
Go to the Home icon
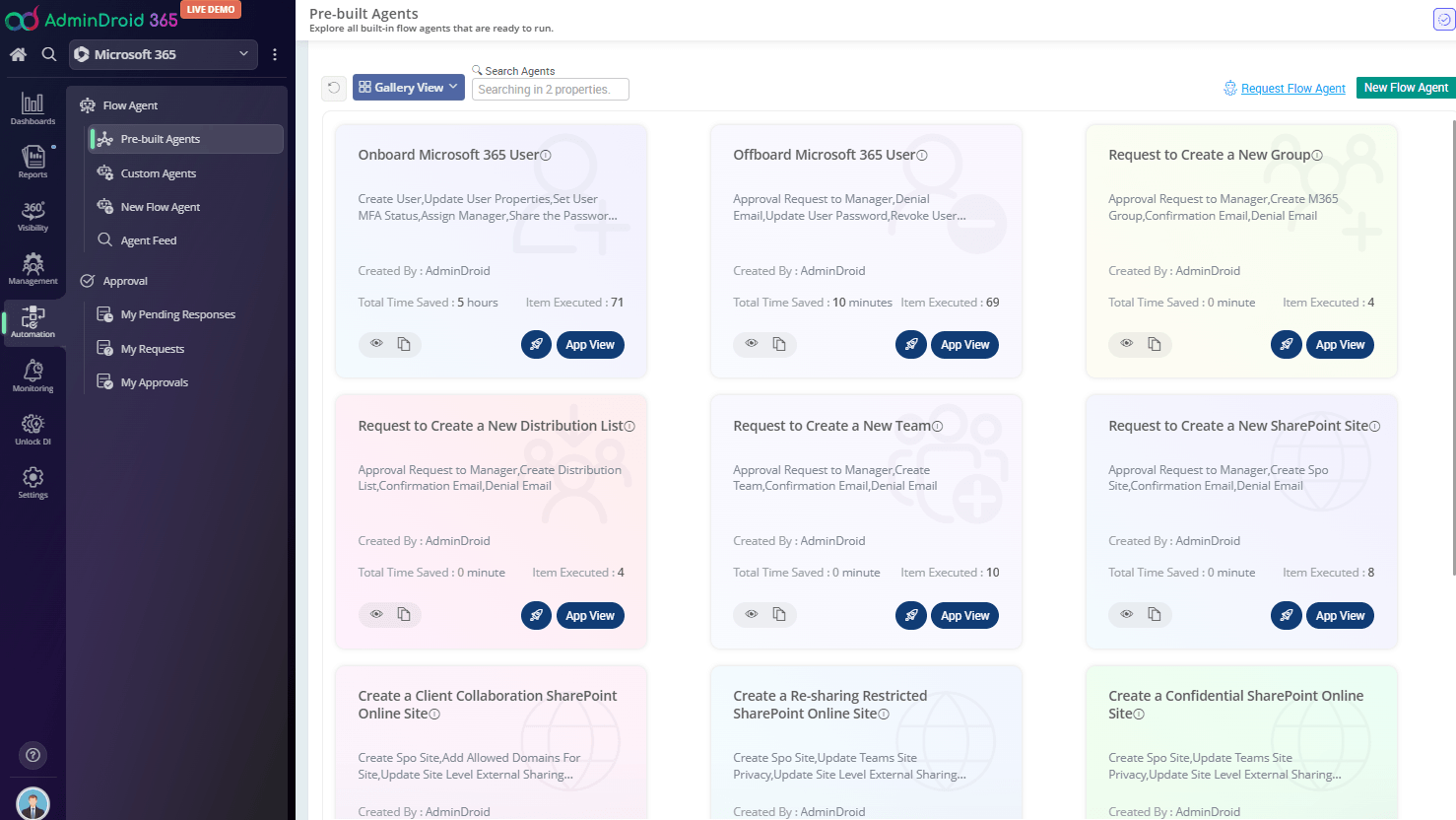click(x=18, y=54)
